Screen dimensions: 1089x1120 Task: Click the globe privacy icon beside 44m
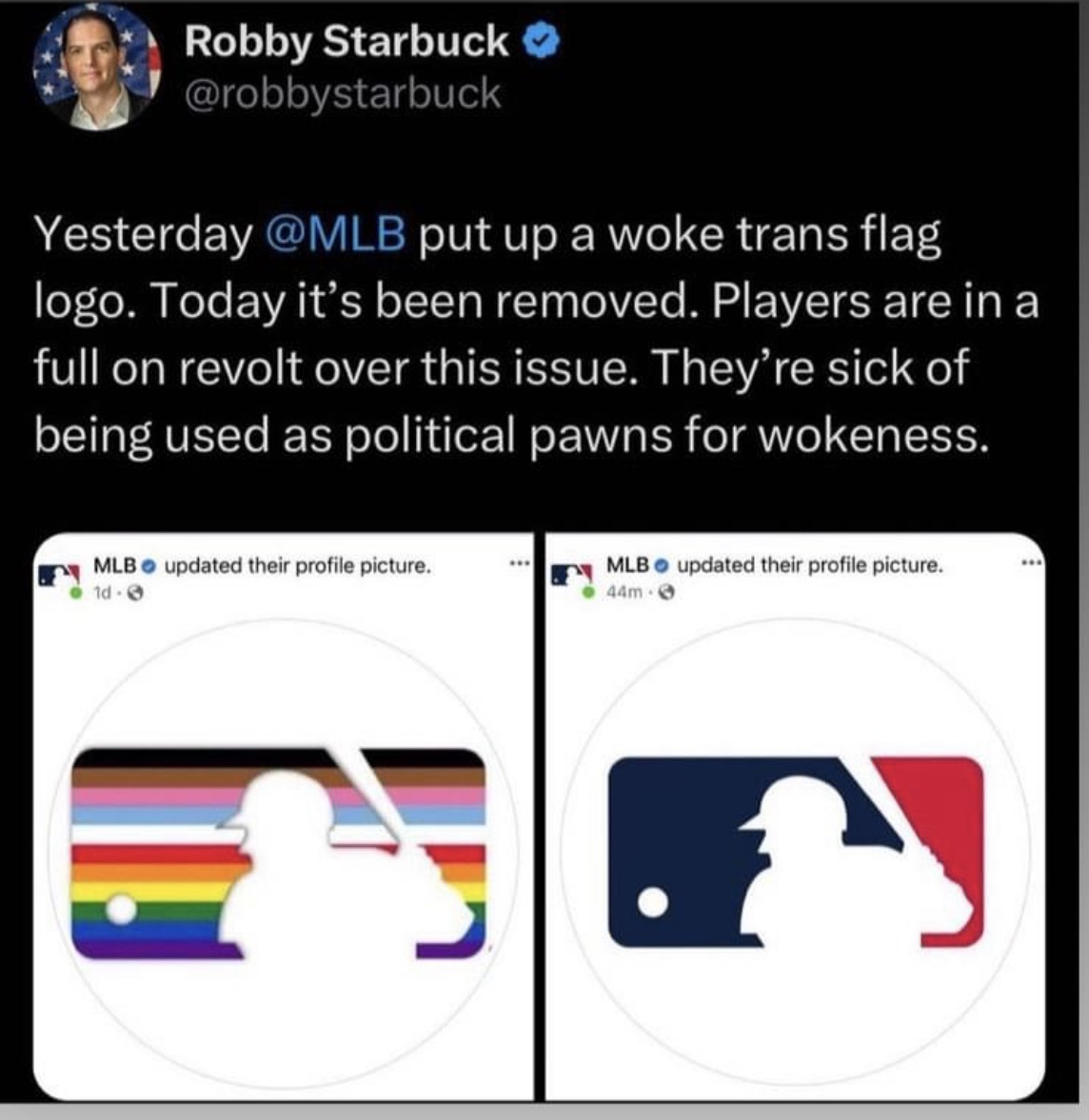[666, 593]
